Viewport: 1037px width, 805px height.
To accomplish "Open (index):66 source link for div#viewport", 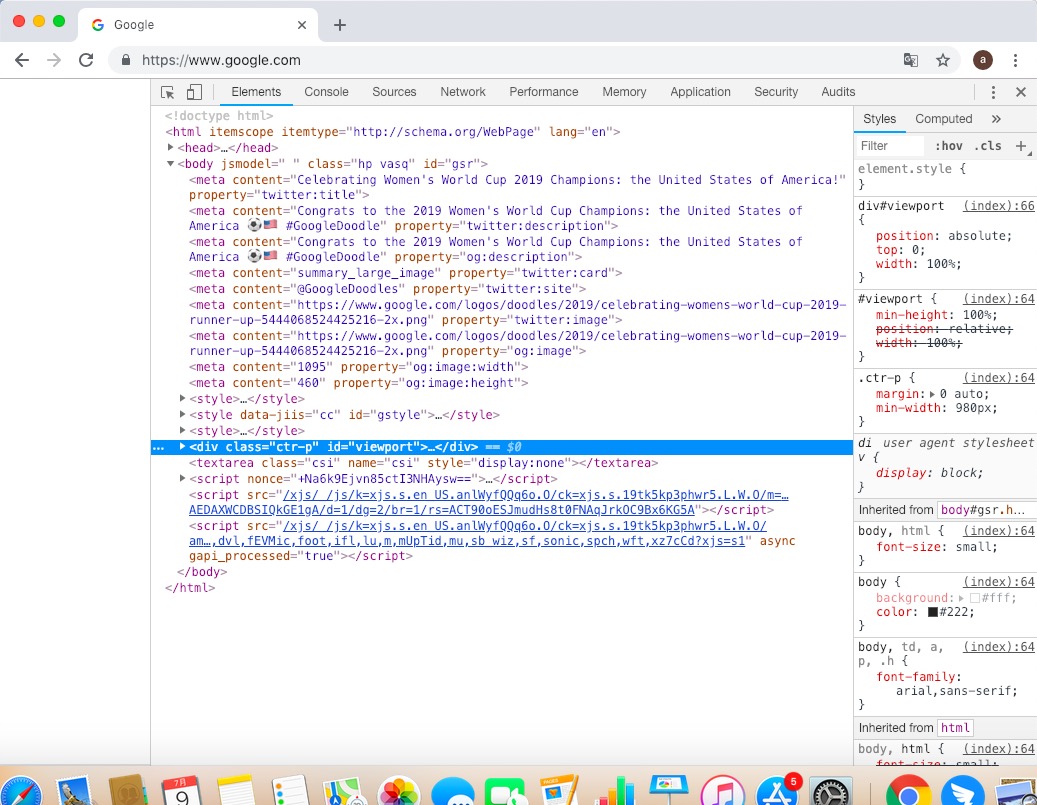I will (999, 206).
